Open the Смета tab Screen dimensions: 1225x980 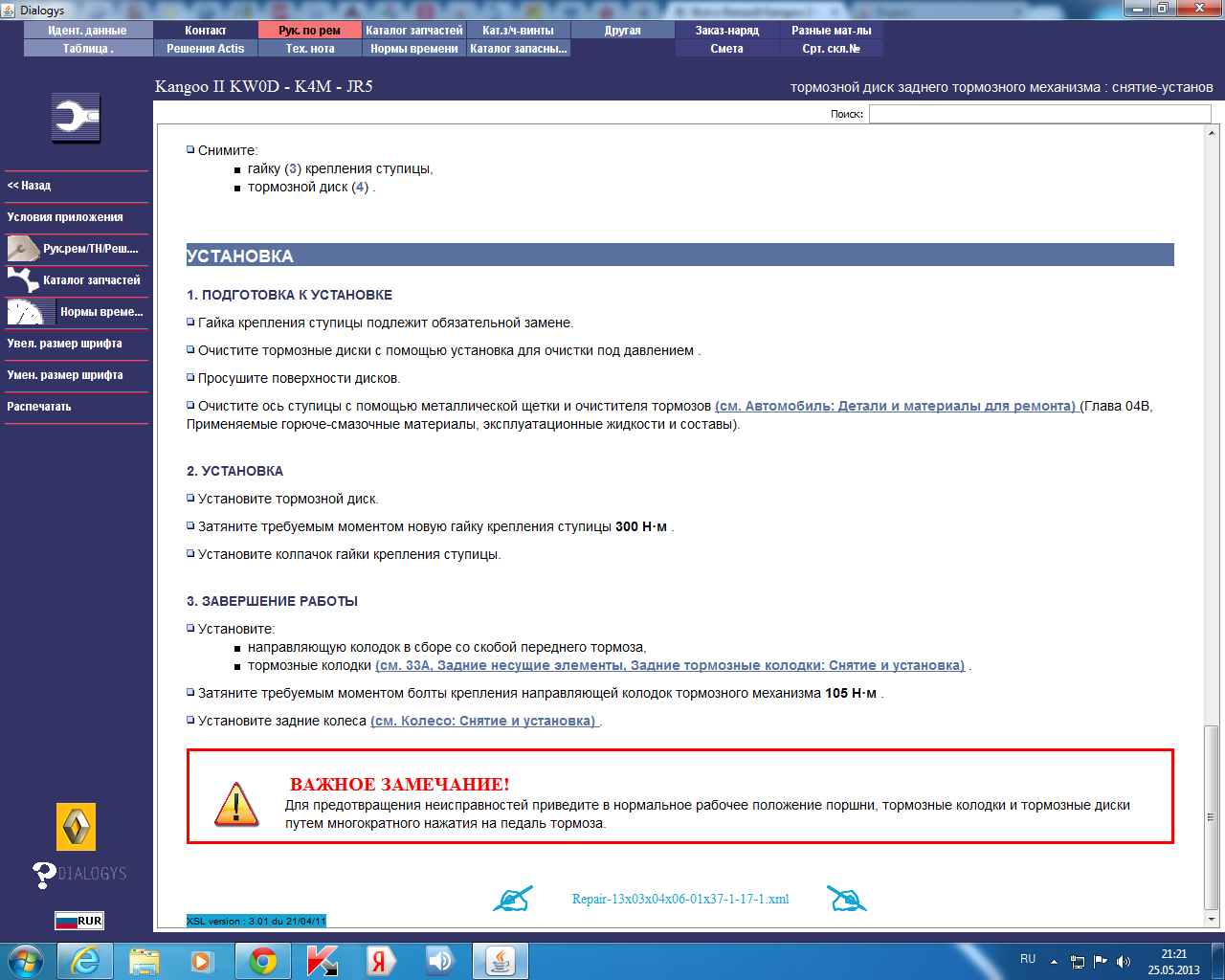(x=727, y=49)
